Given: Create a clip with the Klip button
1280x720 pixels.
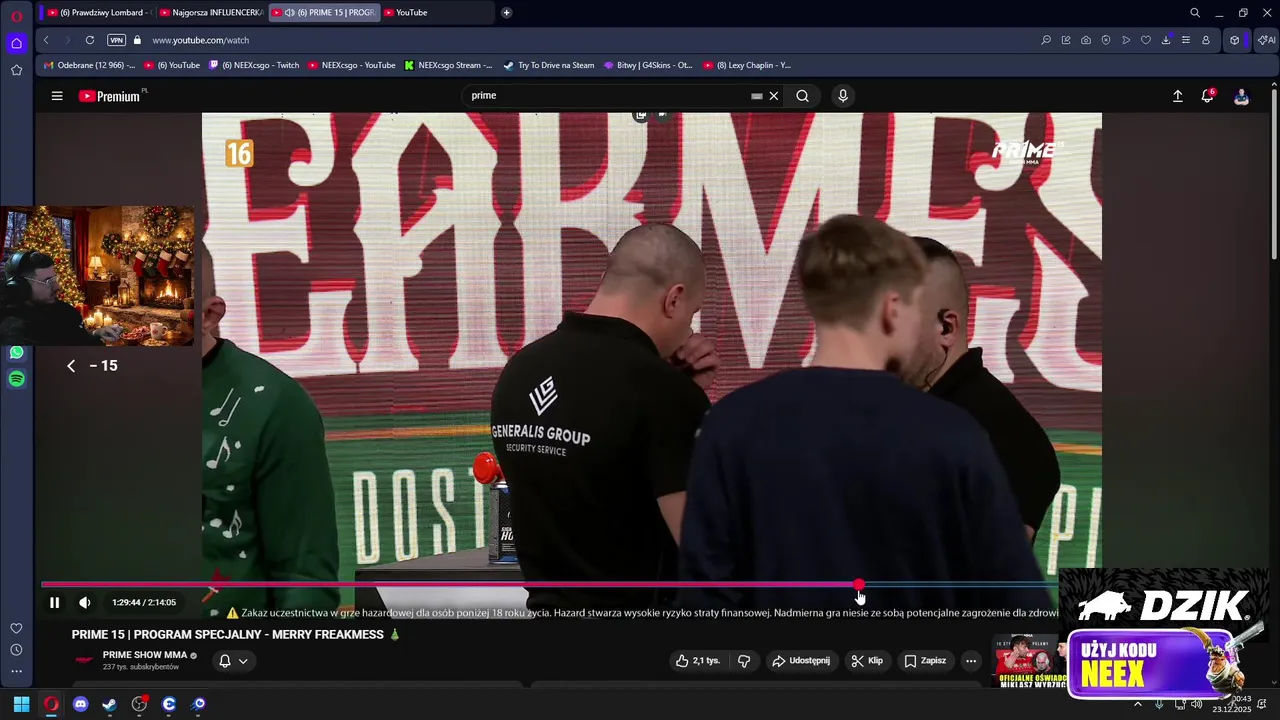Looking at the screenshot, I should tap(867, 661).
